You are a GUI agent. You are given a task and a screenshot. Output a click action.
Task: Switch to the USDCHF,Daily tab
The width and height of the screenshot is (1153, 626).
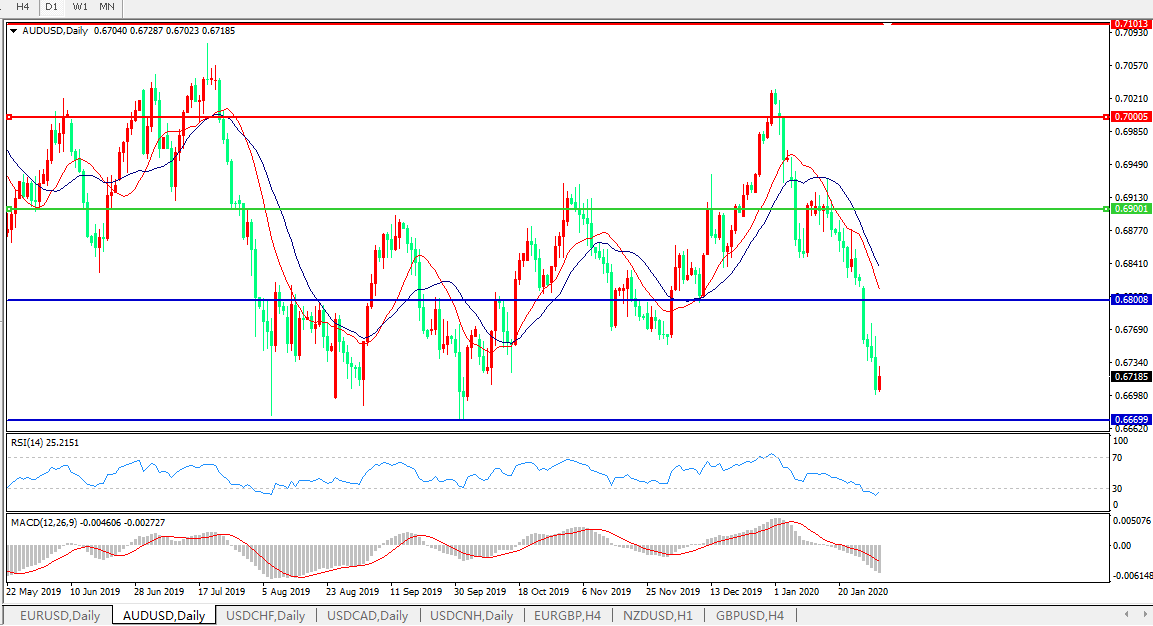point(266,616)
